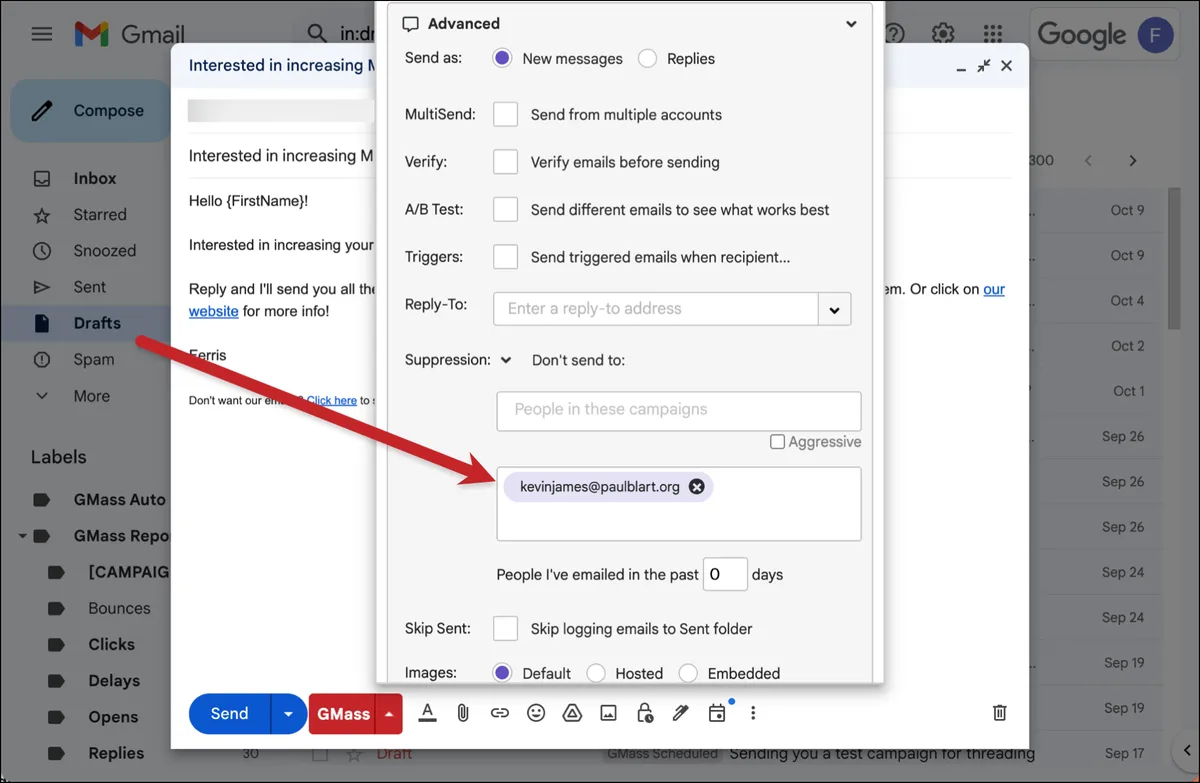Go to next page of drafts arrow
Viewport: 1200px width, 783px height.
pos(1133,160)
